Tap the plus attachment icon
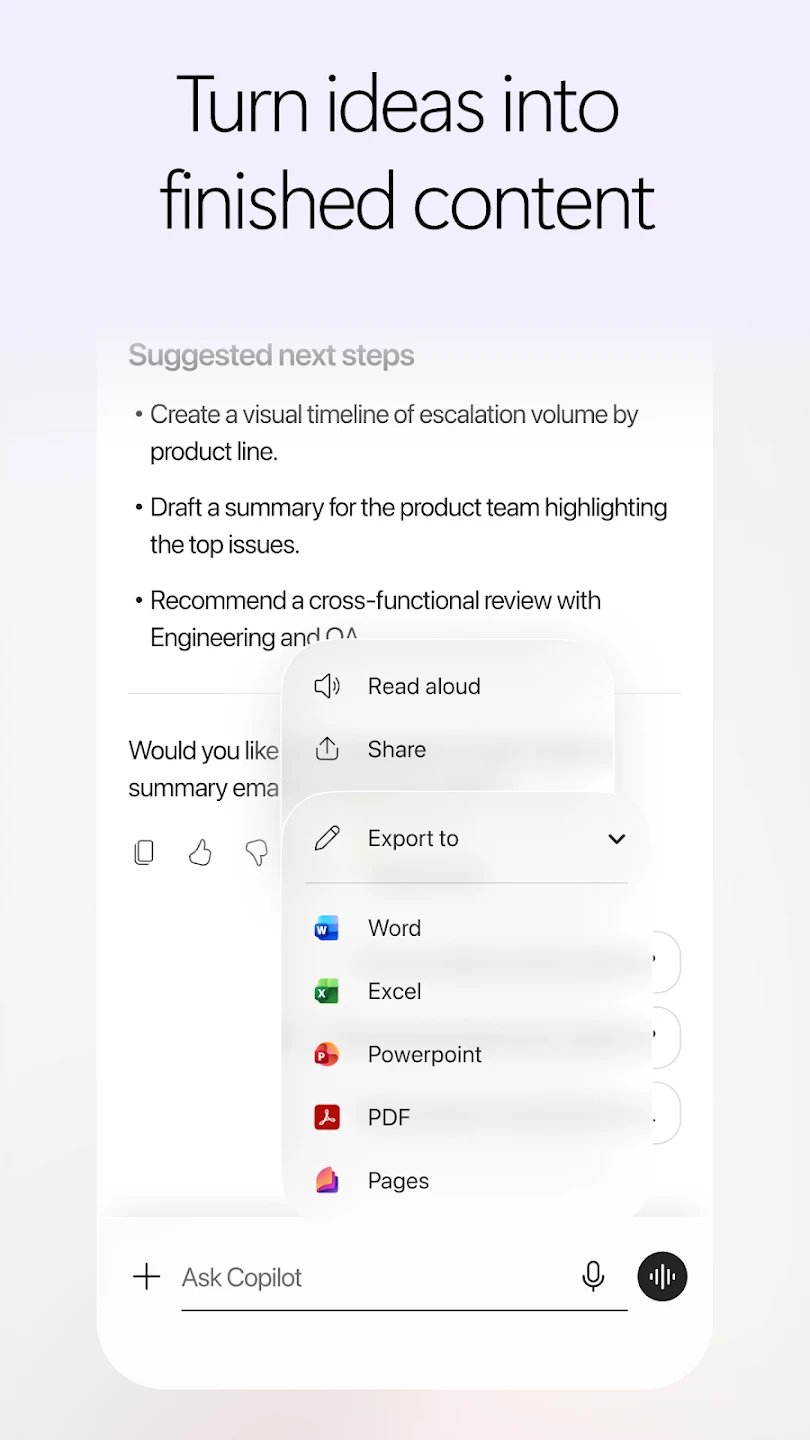 pyautogui.click(x=146, y=1276)
